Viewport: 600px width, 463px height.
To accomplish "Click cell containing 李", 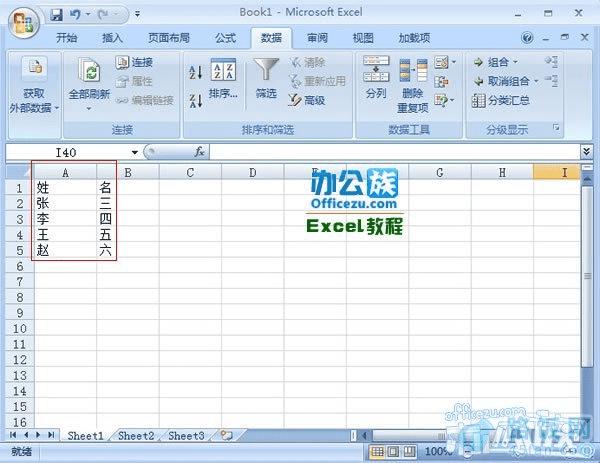I will (x=65, y=219).
